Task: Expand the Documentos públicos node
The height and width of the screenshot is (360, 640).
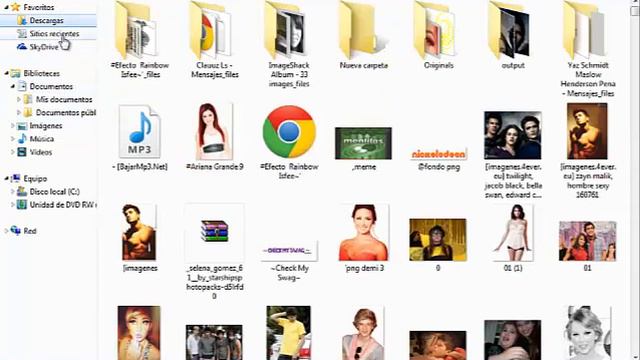Action: (x=19, y=113)
